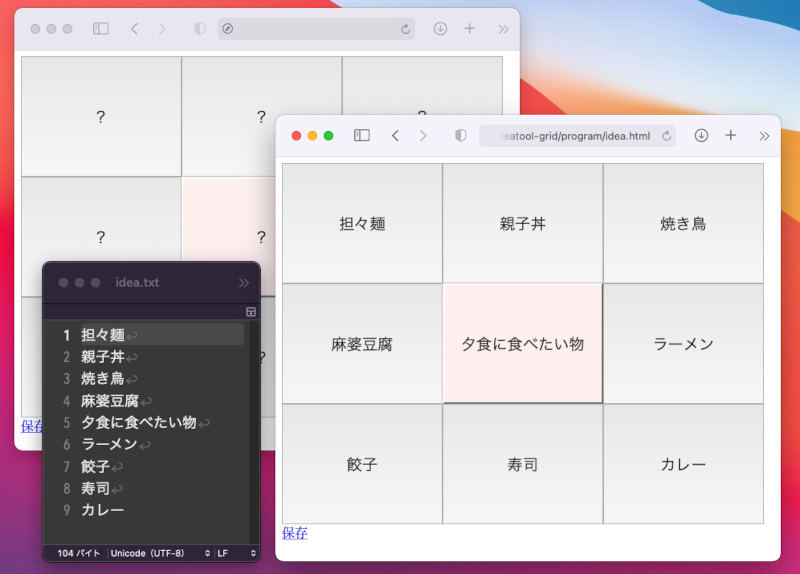Screen dimensions: 800x574
Task: Go forward in front Safari window
Action: (423, 135)
